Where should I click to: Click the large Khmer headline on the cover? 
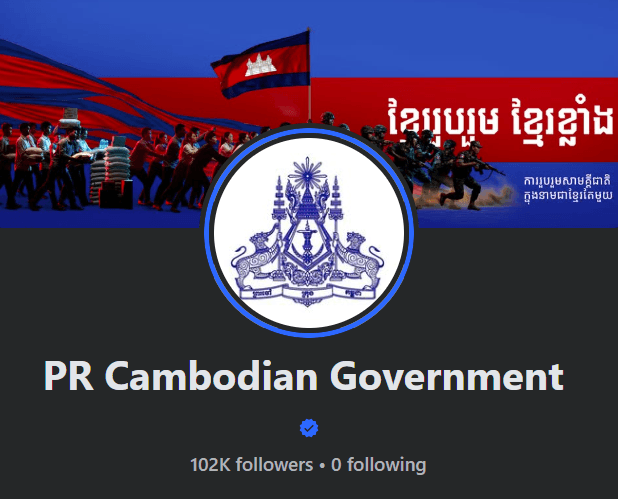501,120
